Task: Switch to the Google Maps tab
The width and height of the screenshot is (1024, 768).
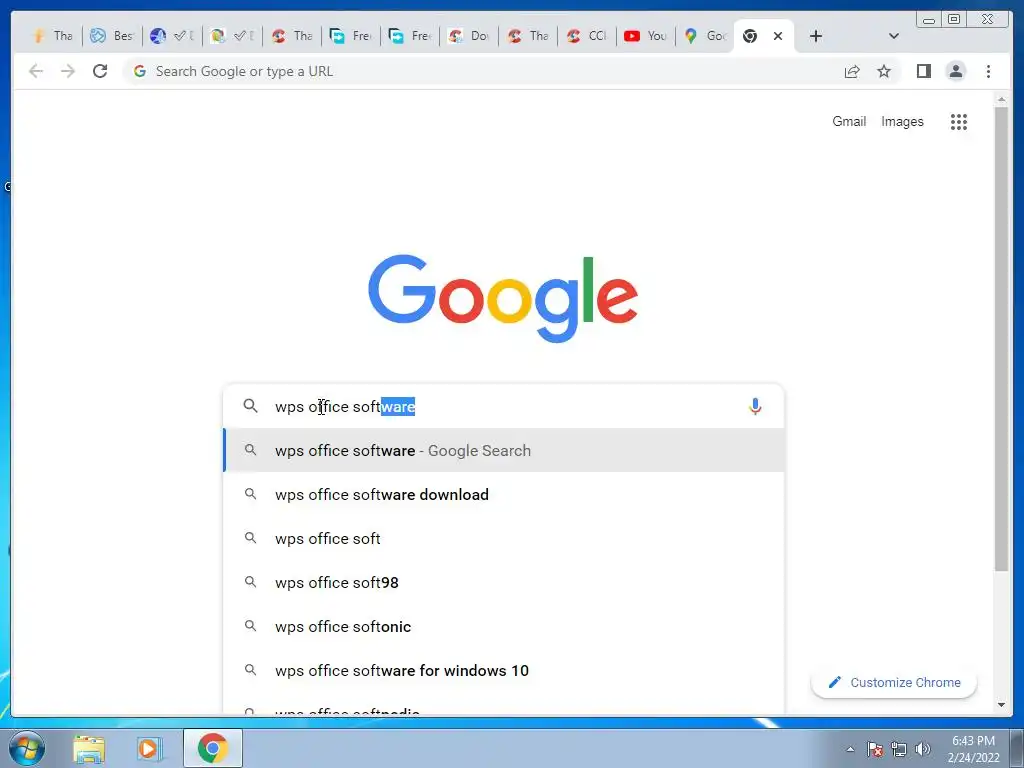Action: coord(705,36)
